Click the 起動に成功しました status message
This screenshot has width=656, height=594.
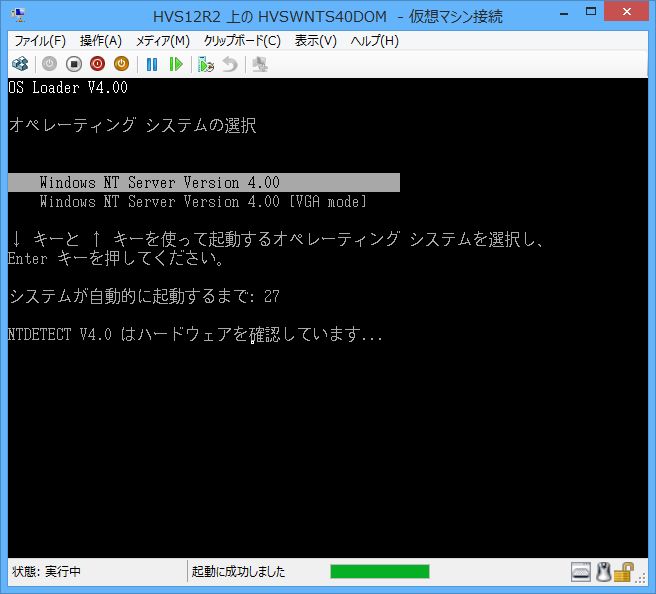pyautogui.click(x=238, y=571)
